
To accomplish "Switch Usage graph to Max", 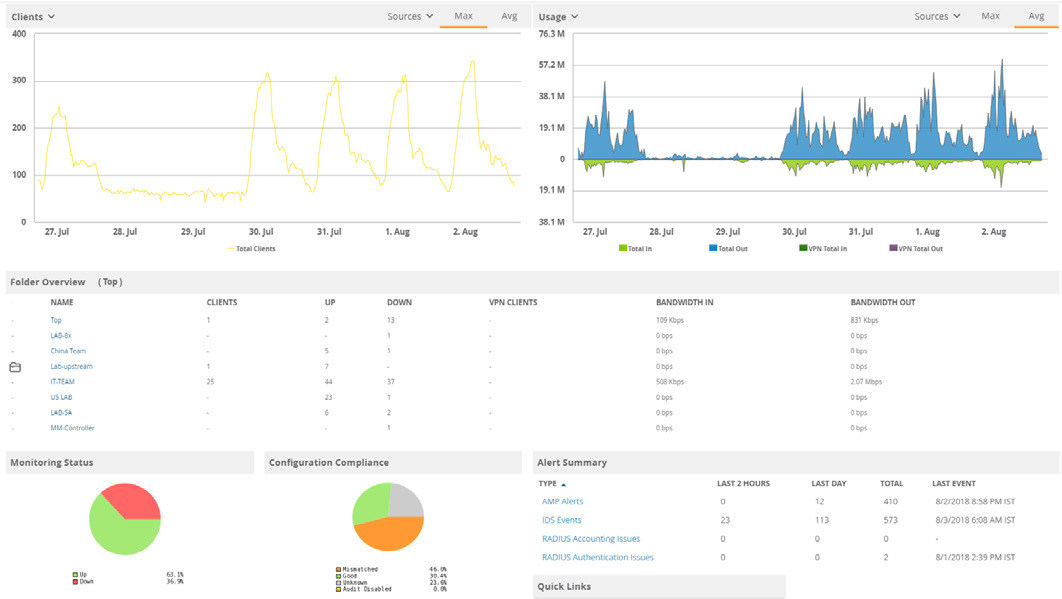I will click(x=990, y=16).
